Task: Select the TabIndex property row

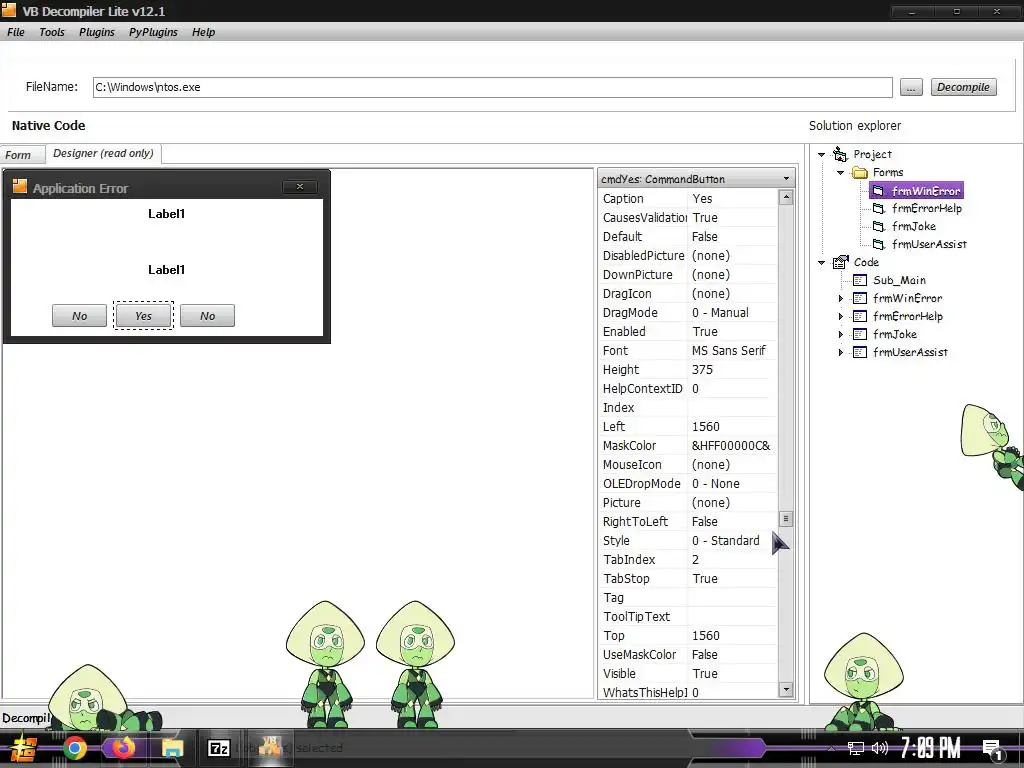Action: click(688, 560)
